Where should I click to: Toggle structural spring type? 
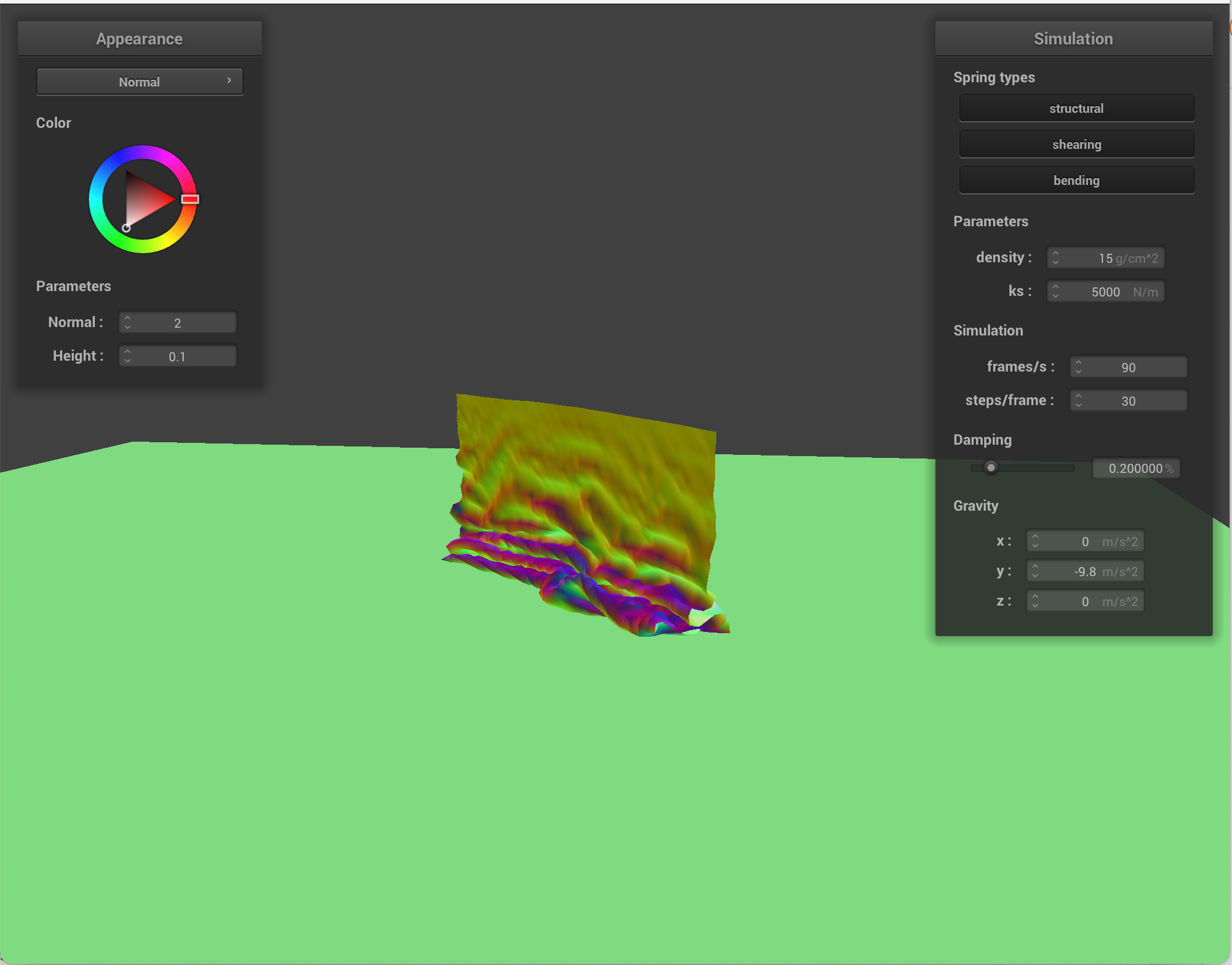tap(1076, 108)
